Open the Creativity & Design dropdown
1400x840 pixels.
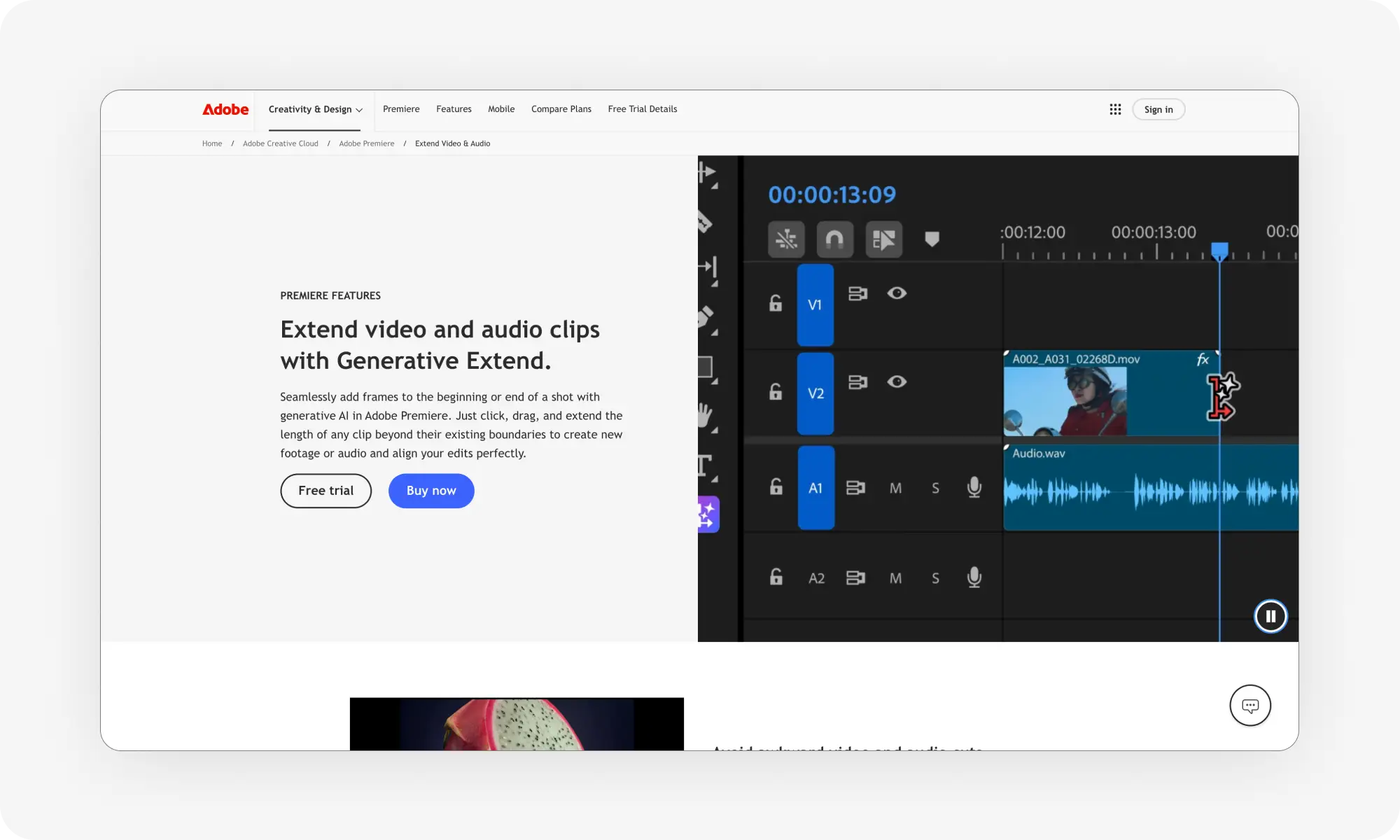pos(316,109)
